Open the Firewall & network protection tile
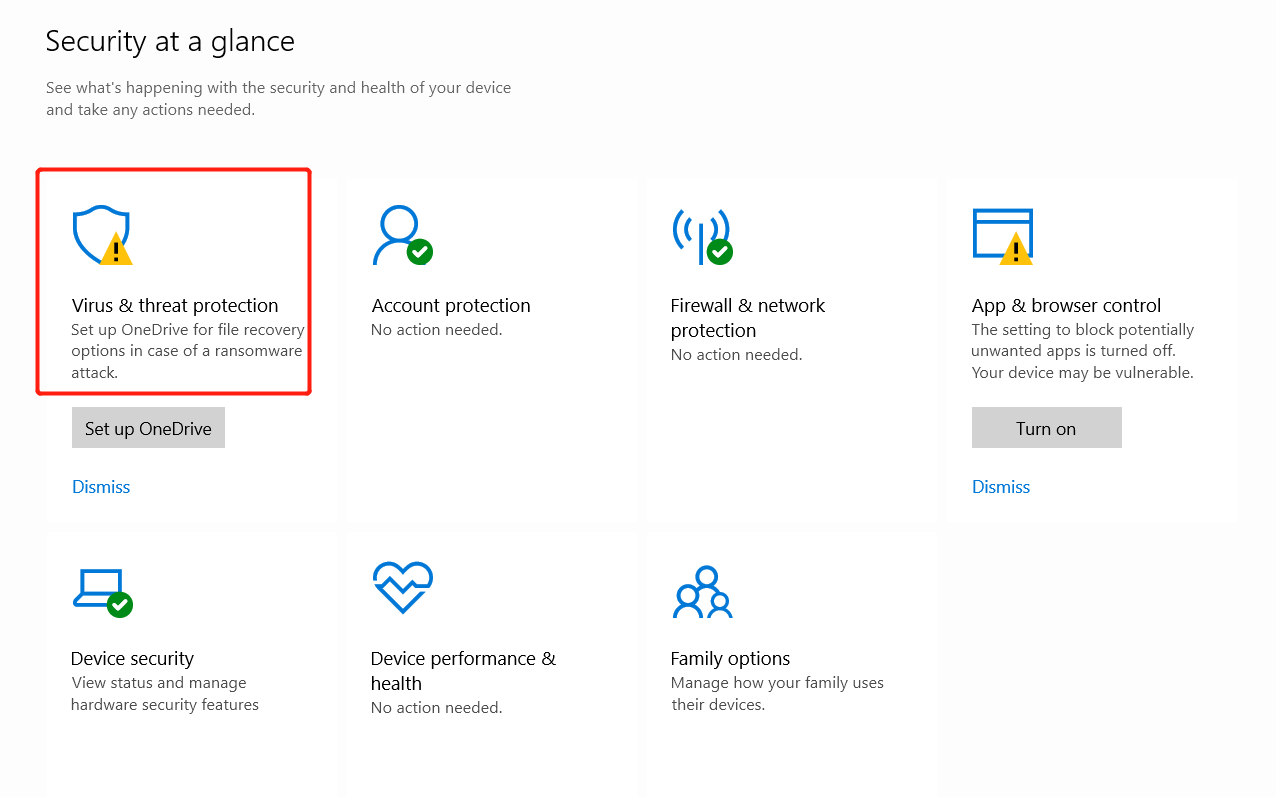The width and height of the screenshot is (1276, 797). [x=790, y=350]
